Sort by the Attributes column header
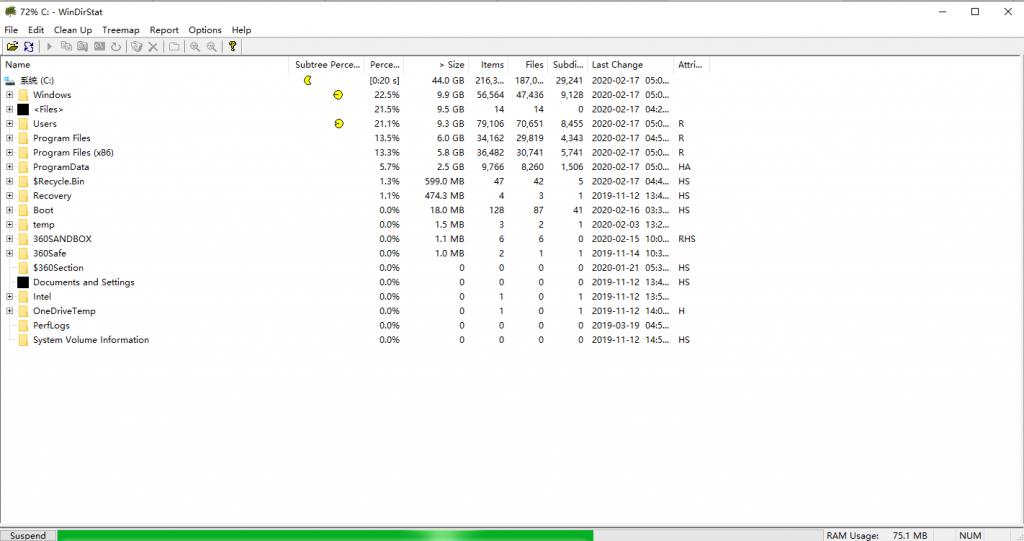Viewport: 1024px width, 541px height. point(691,65)
